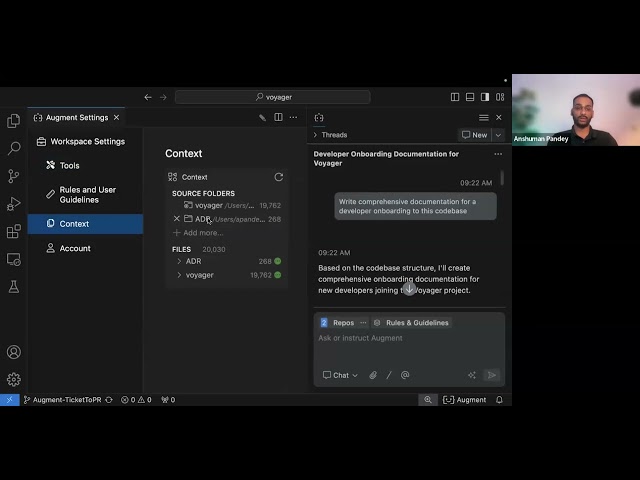
Task: Click the Rules & Guidelines chip
Action: [411, 322]
